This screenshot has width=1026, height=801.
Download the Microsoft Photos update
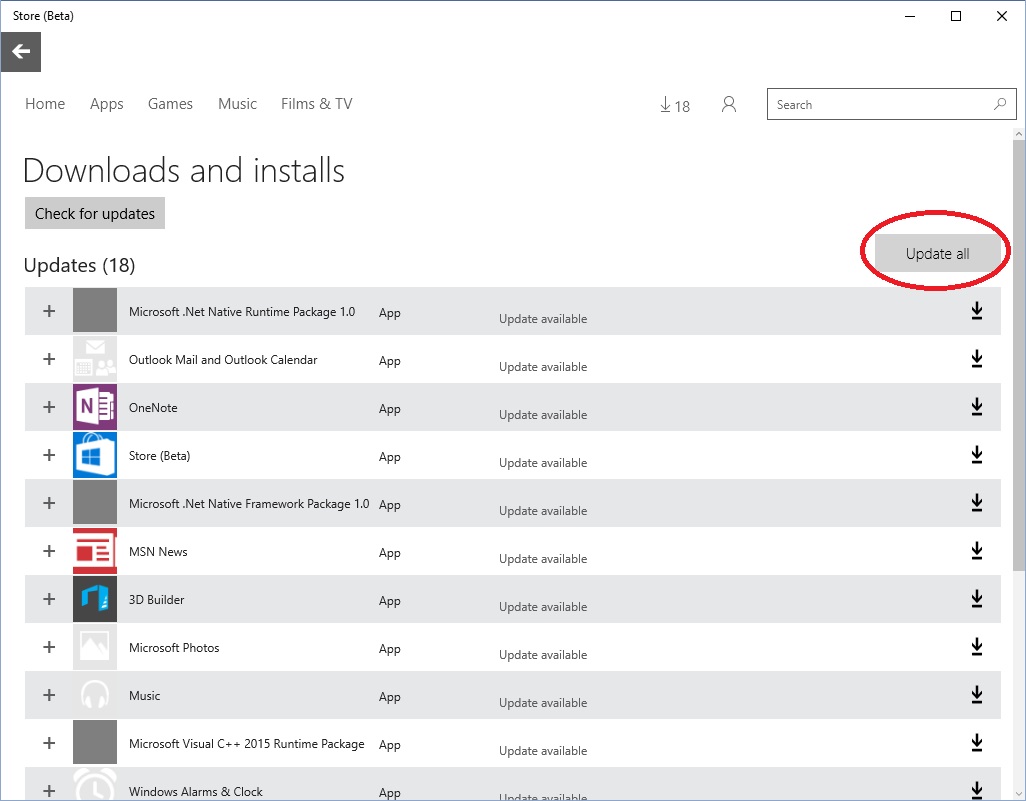coord(977,647)
